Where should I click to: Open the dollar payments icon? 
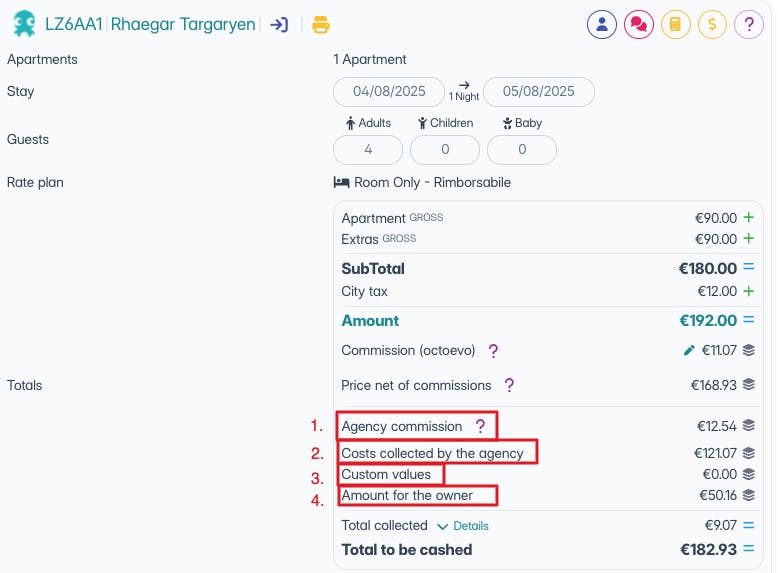tap(712, 24)
